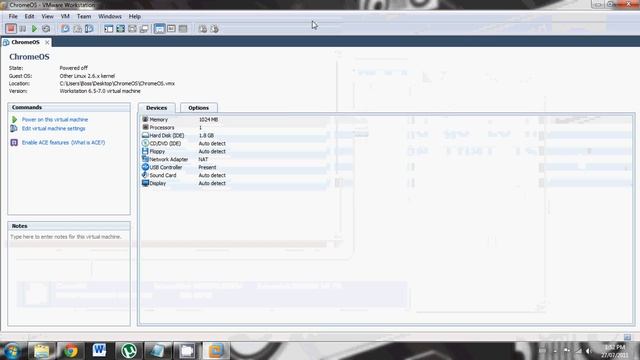Open Microsoft Word from the taskbar

click(99, 351)
